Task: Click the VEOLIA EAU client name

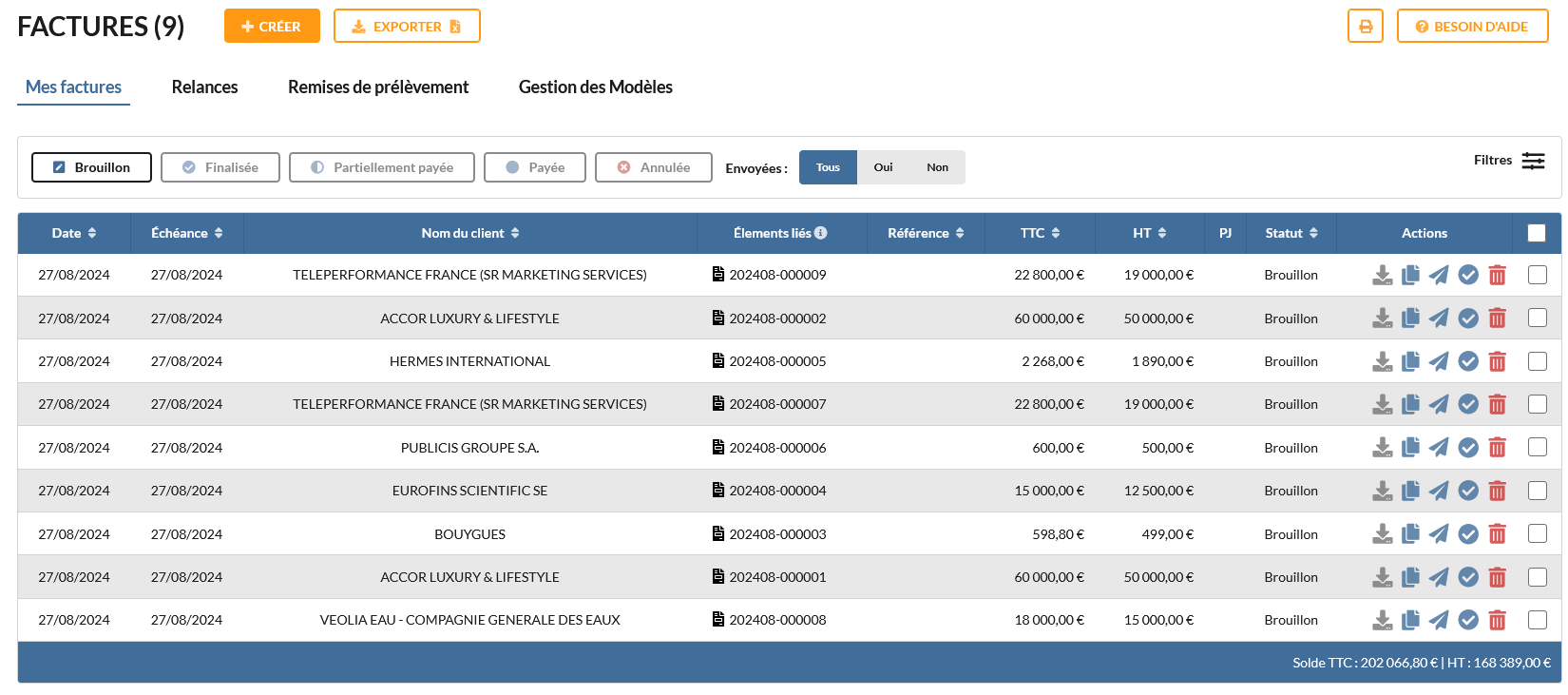Action: pyautogui.click(x=470, y=620)
